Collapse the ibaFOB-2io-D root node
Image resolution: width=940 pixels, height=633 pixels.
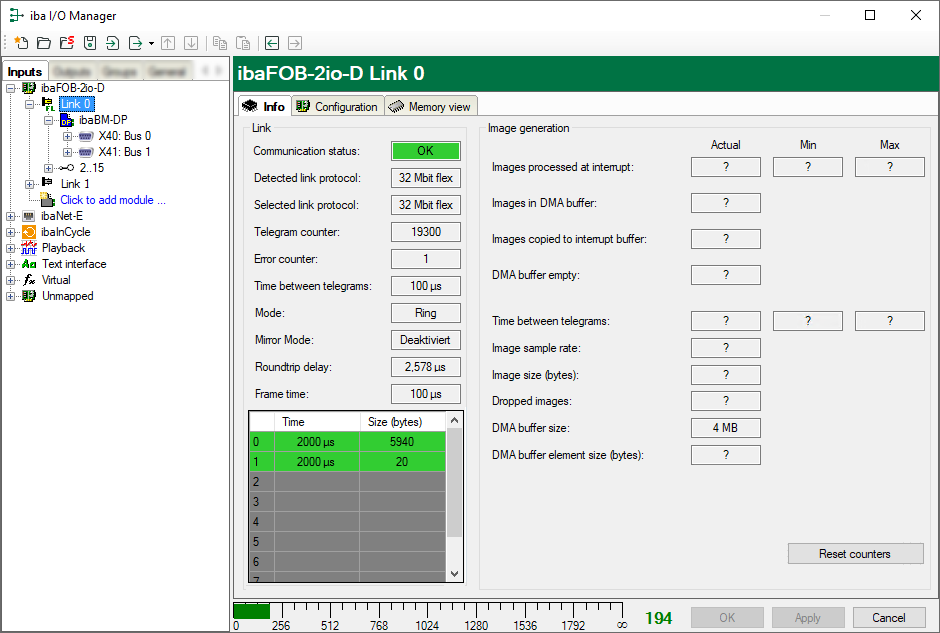point(10,88)
